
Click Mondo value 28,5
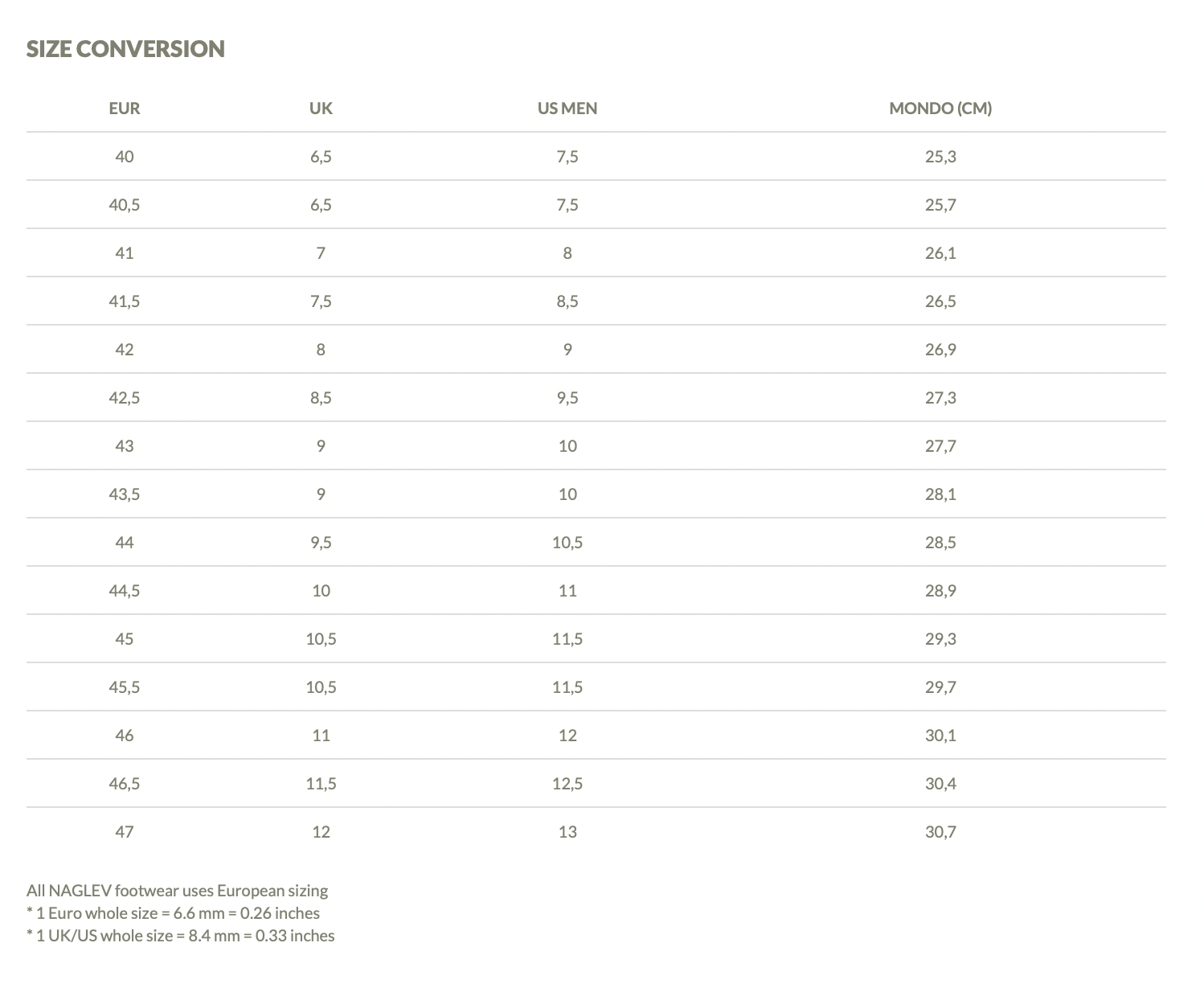click(x=940, y=542)
